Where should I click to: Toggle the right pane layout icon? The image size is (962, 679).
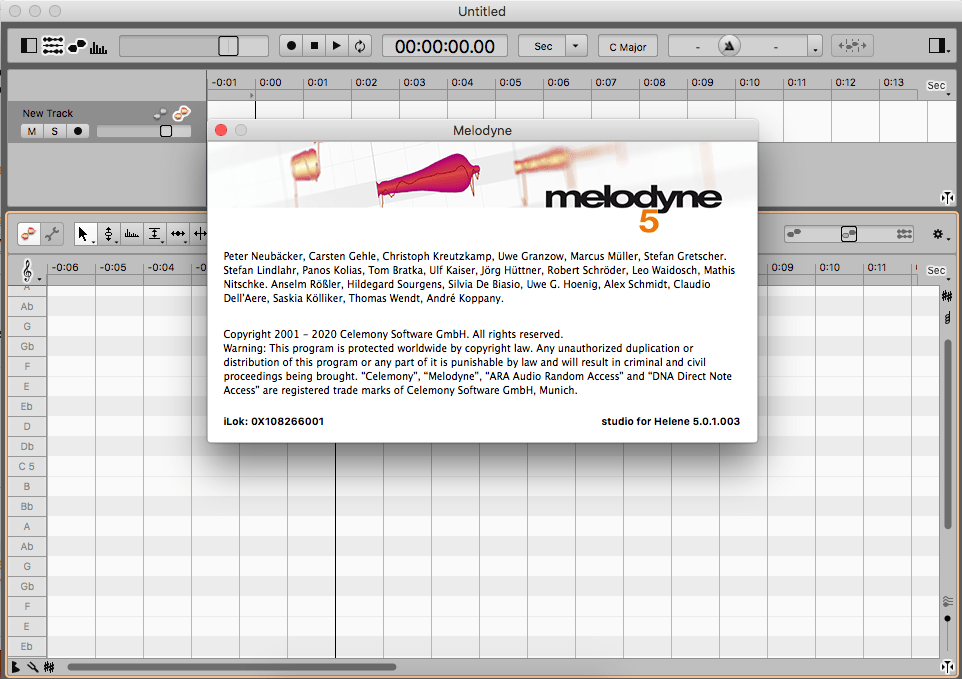(x=937, y=45)
